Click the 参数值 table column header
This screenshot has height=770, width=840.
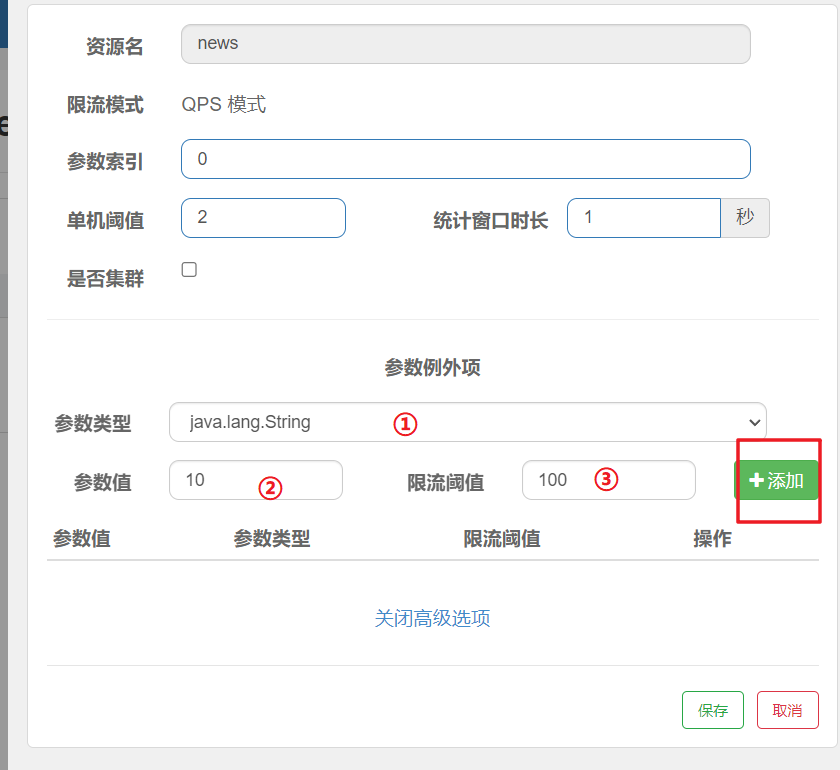[x=82, y=539]
